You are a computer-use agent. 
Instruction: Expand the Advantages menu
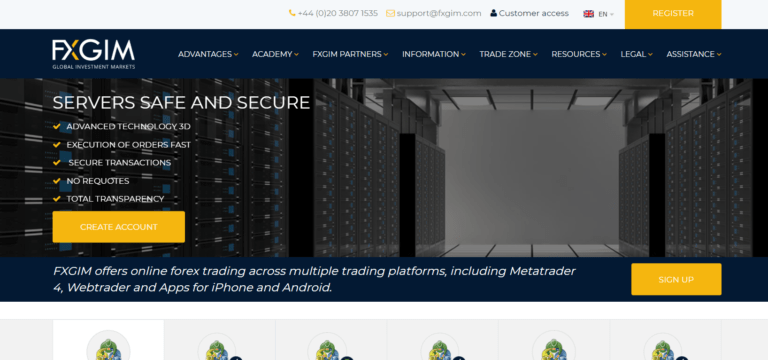tap(208, 54)
